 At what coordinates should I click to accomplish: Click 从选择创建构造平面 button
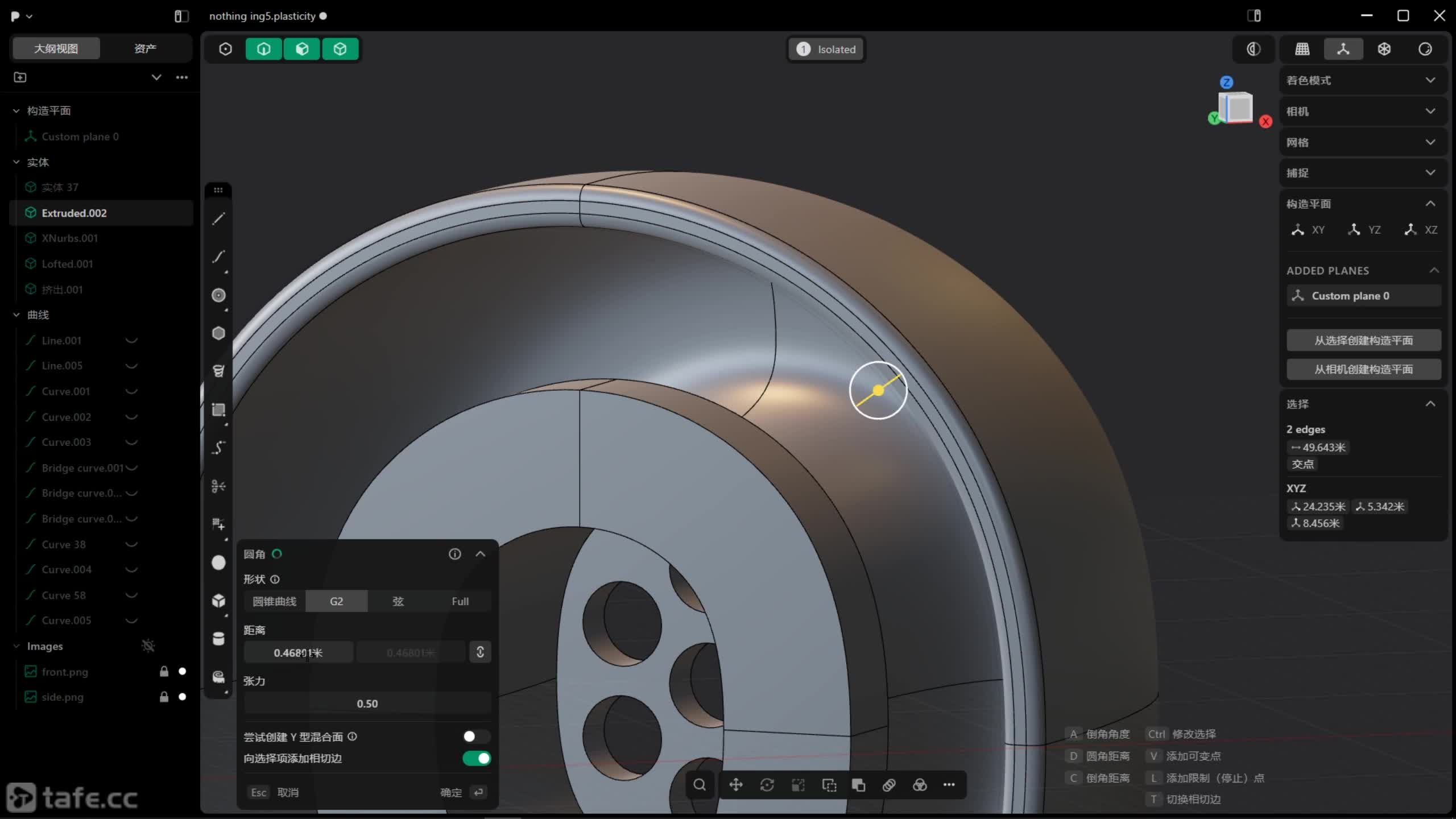(x=1363, y=340)
